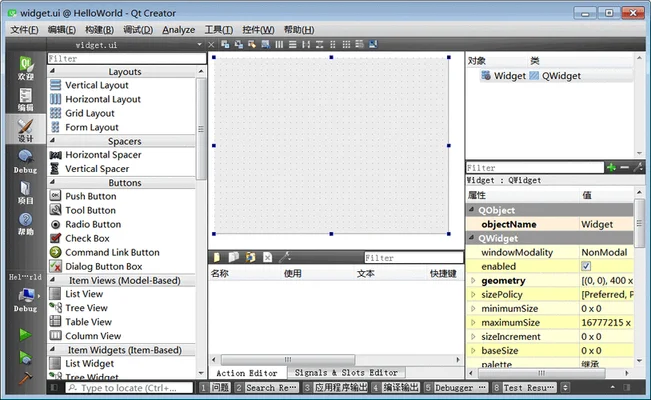Click the Adjust Size toolbar icon
The width and height of the screenshot is (651, 400).
(373, 44)
